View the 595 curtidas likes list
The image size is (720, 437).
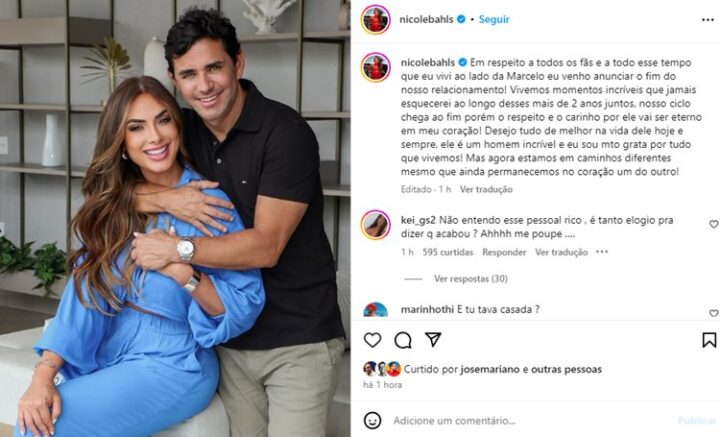(448, 252)
